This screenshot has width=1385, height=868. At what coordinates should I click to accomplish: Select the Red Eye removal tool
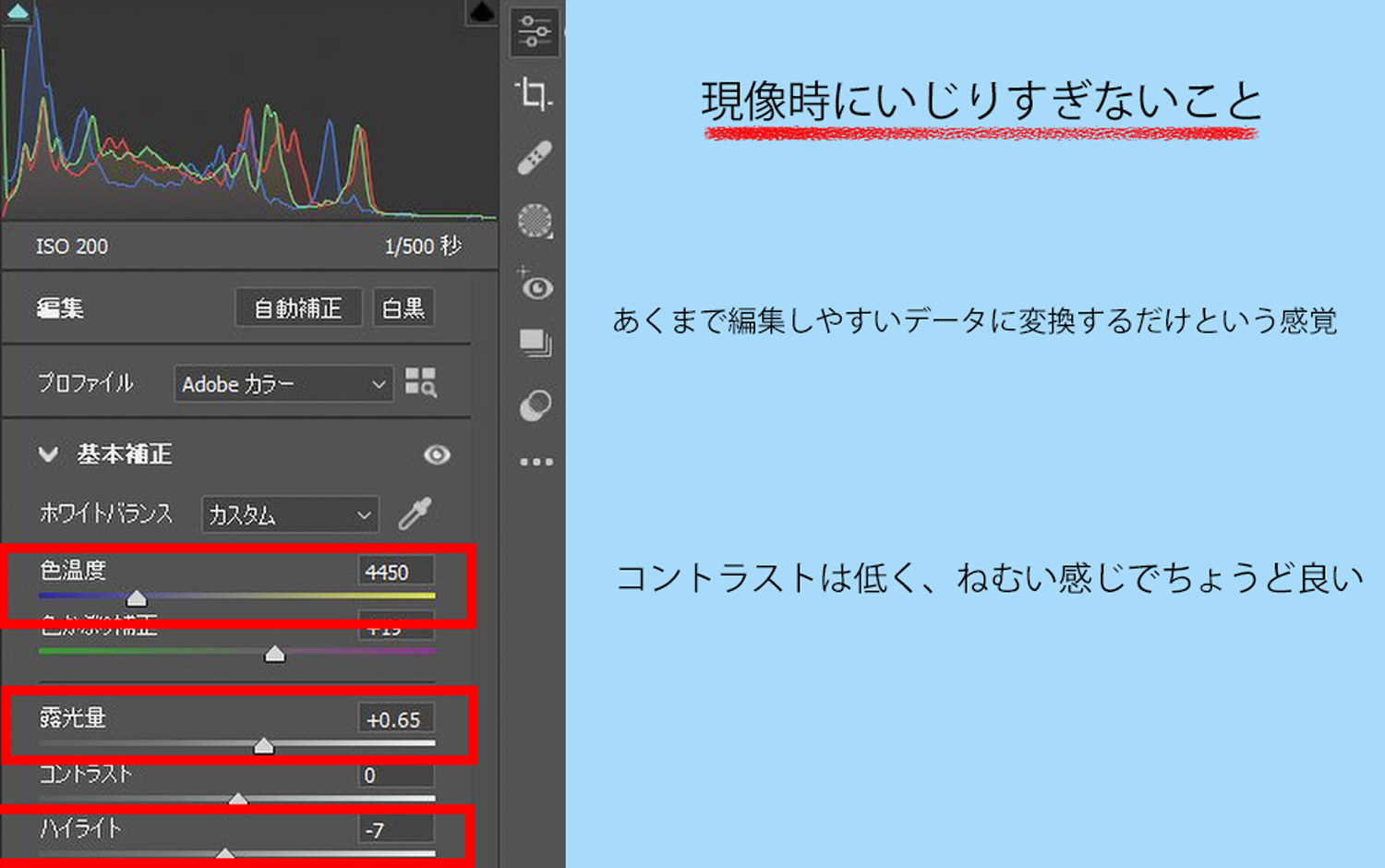pos(536,287)
